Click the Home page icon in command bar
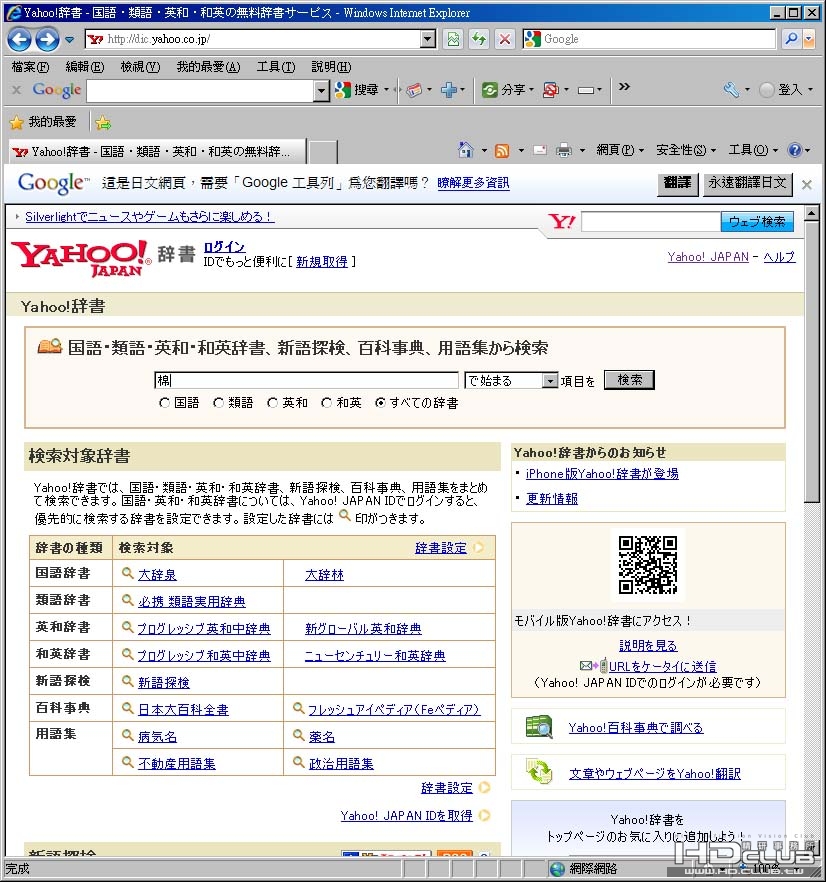The image size is (826, 882). point(465,150)
